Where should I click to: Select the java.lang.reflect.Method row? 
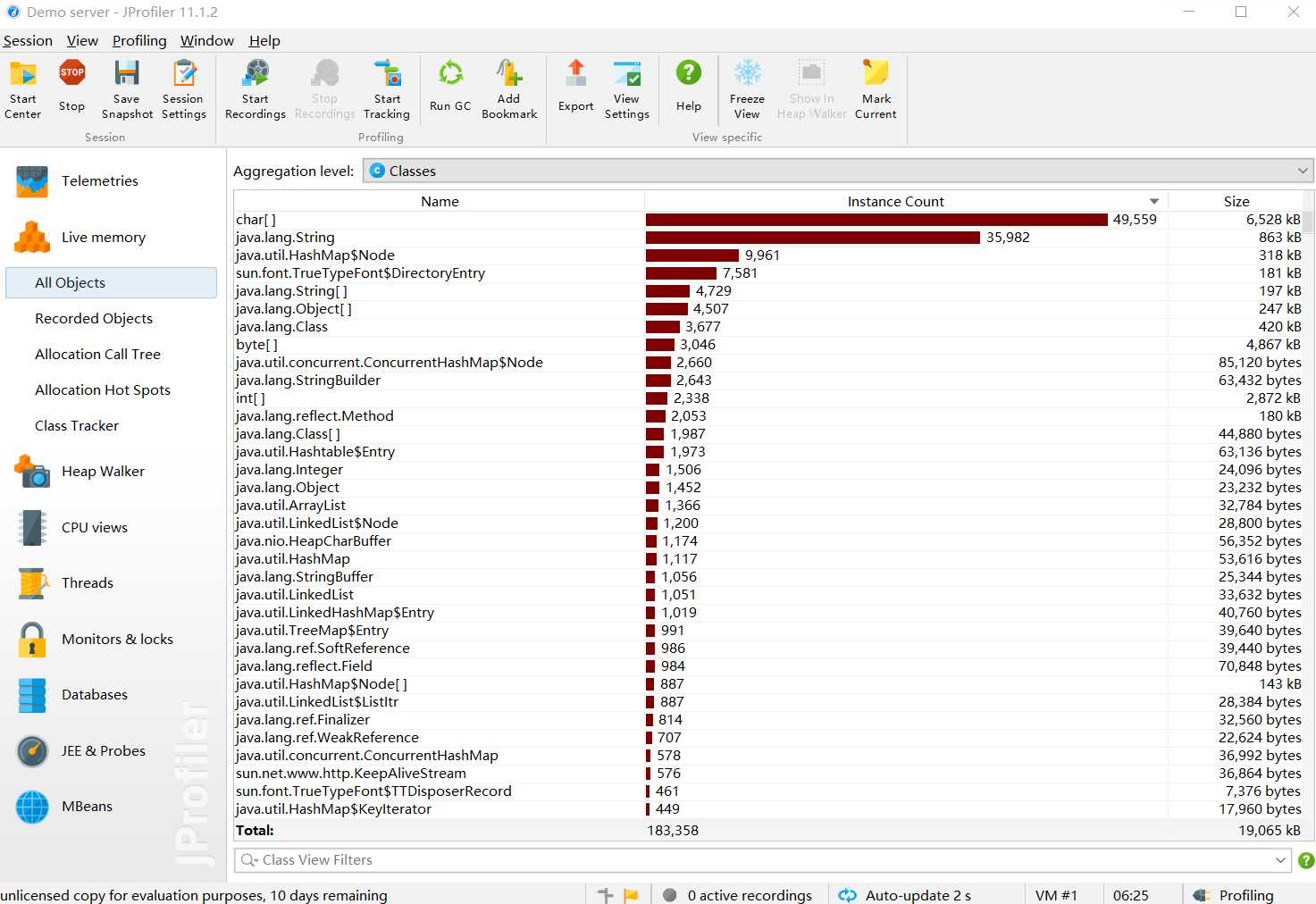[768, 416]
